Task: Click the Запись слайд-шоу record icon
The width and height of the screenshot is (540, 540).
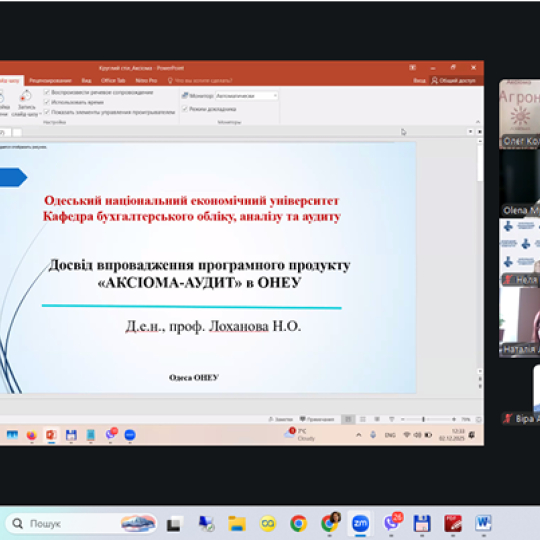Action: click(x=26, y=96)
